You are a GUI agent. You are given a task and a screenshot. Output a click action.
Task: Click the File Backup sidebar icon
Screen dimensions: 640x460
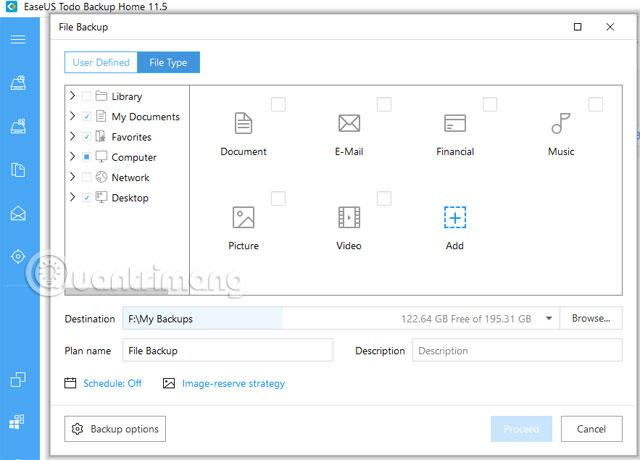18,169
